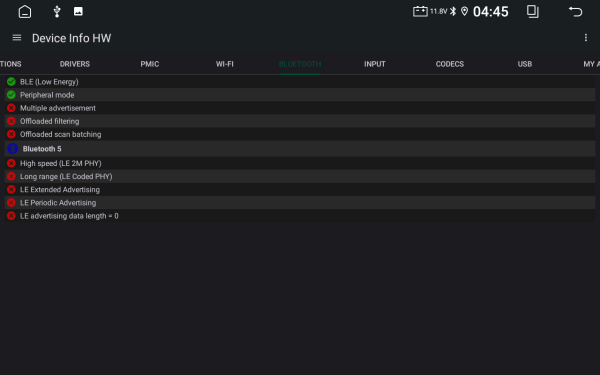Click the green check icon beside BLE
This screenshot has height=375, width=600.
tap(11, 82)
